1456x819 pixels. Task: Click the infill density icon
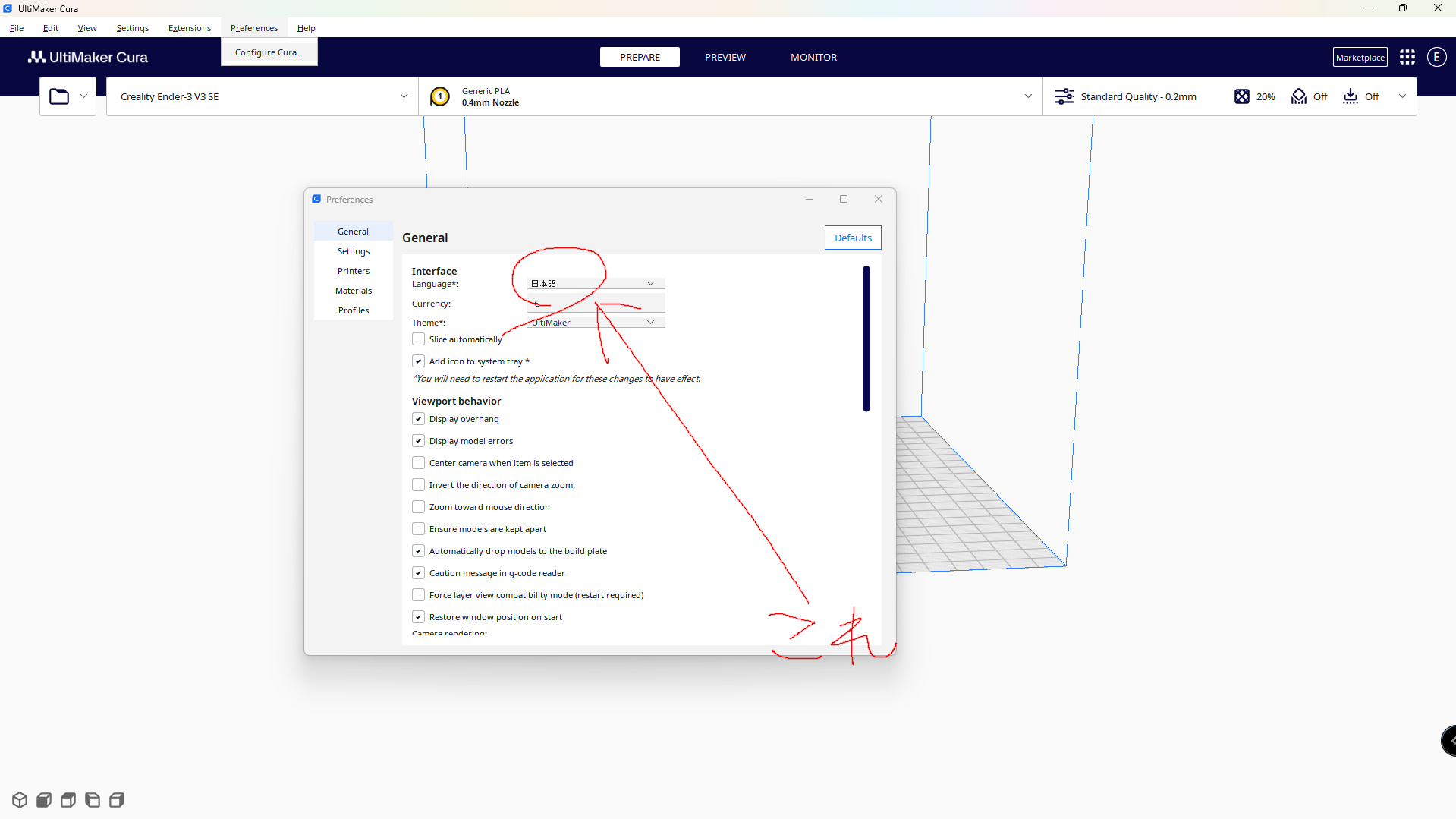click(1241, 96)
